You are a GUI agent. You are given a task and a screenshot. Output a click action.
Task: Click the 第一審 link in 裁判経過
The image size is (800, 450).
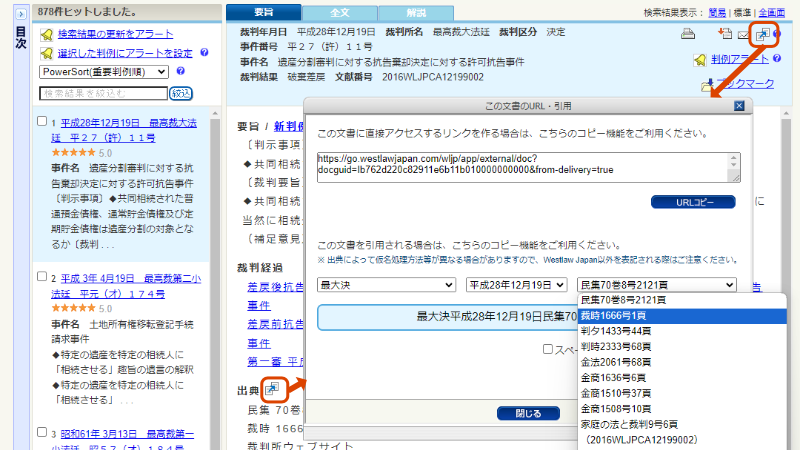(x=276, y=362)
